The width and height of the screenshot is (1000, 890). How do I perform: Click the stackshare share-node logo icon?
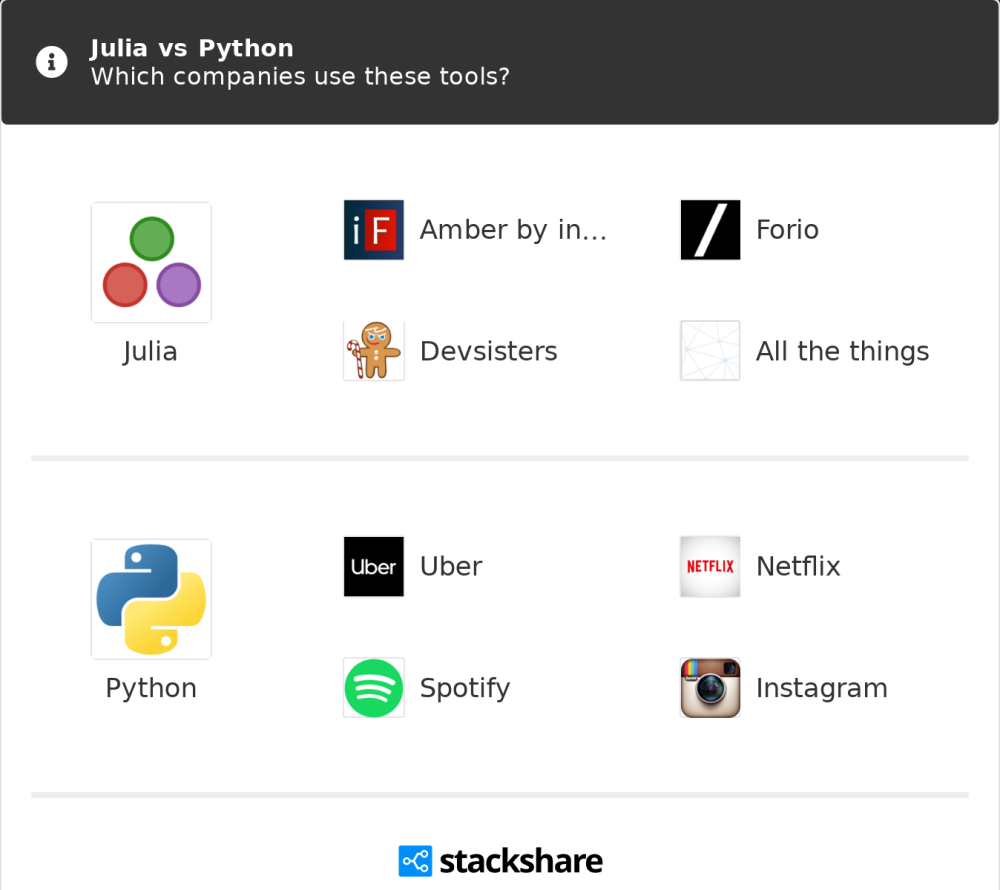click(415, 861)
